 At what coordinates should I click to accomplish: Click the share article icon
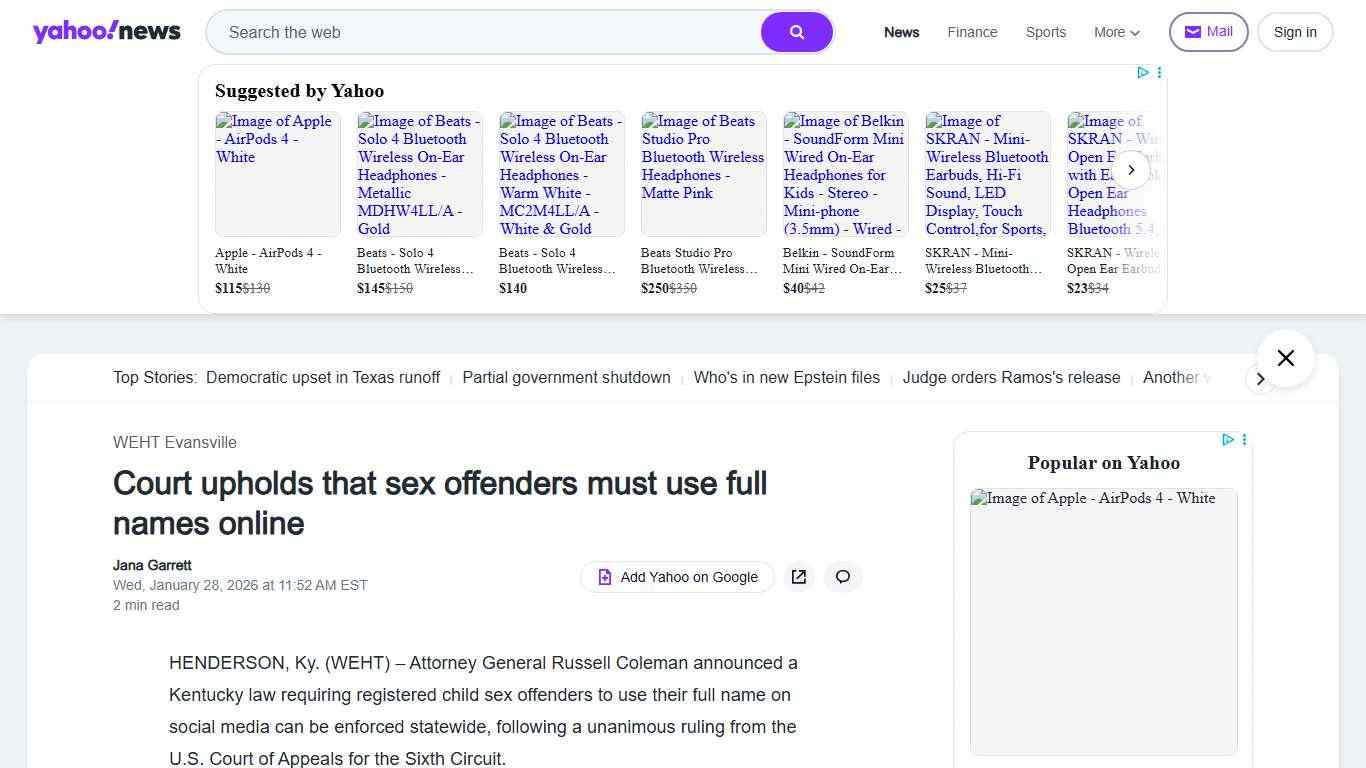[x=798, y=577]
